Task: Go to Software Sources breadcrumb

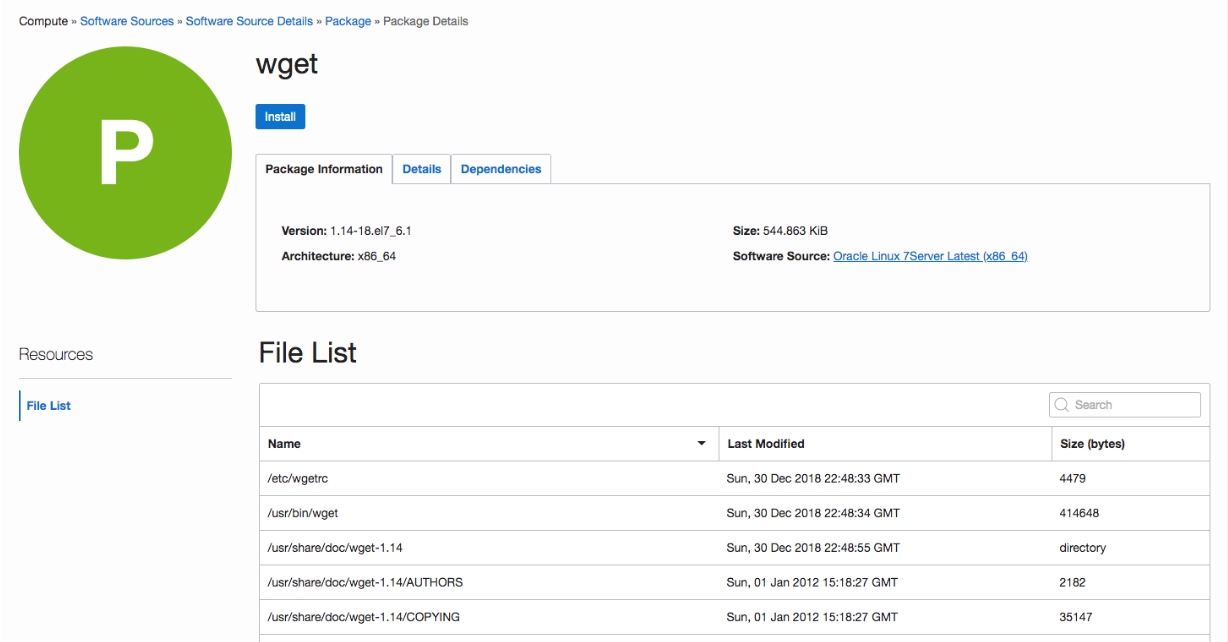Action: point(127,21)
